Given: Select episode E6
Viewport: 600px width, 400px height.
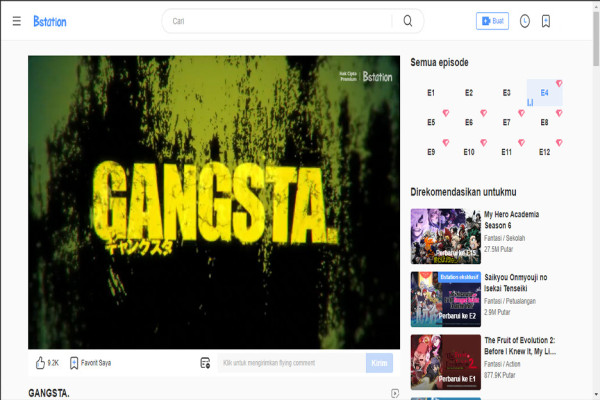Looking at the screenshot, I should coord(469,122).
